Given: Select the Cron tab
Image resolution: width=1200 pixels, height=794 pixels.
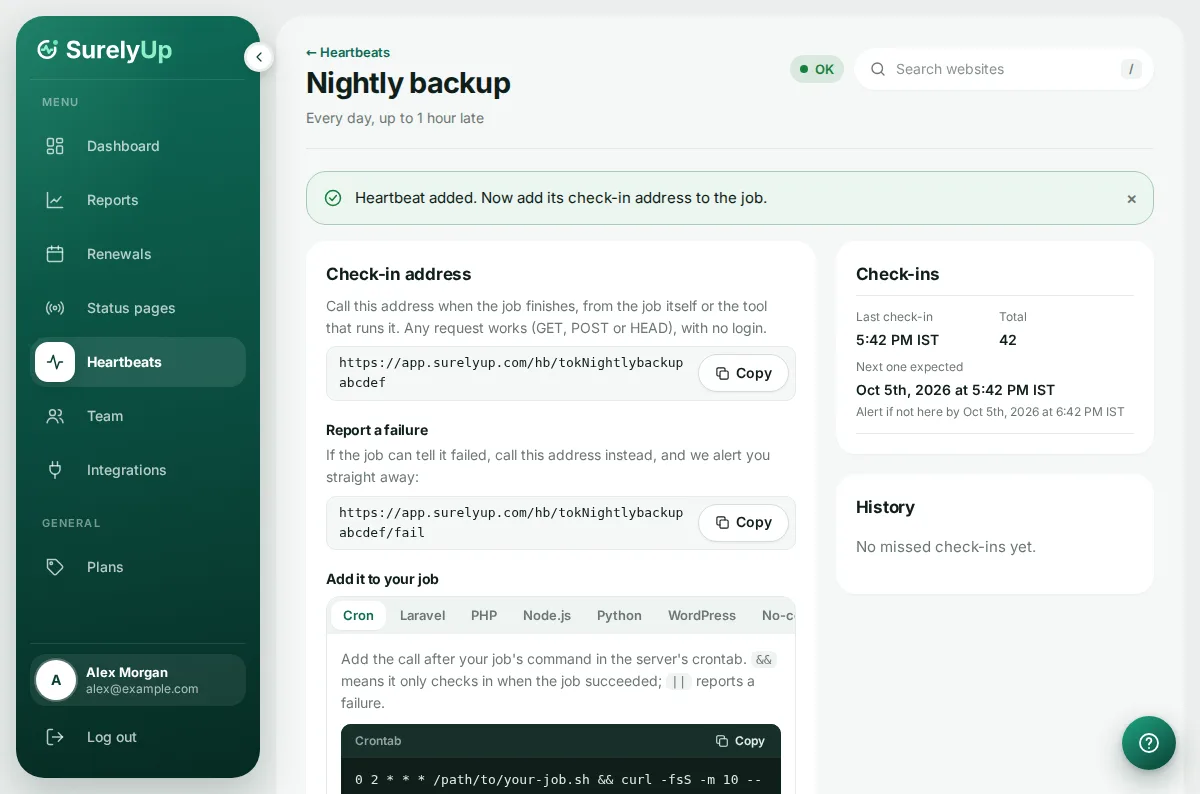Looking at the screenshot, I should pyautogui.click(x=358, y=615).
